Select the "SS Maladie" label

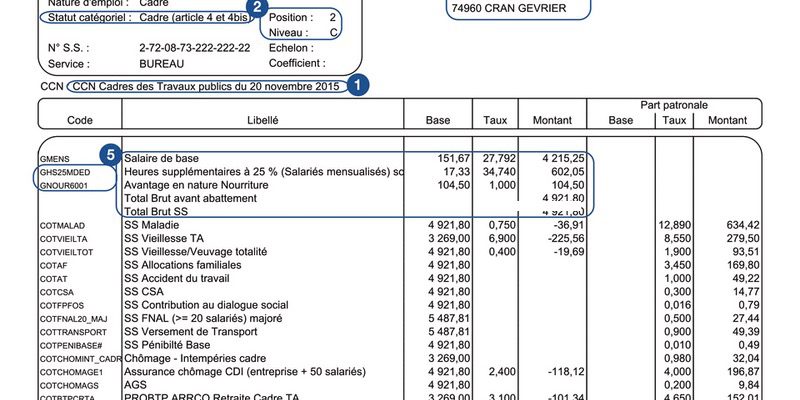pyautogui.click(x=152, y=224)
